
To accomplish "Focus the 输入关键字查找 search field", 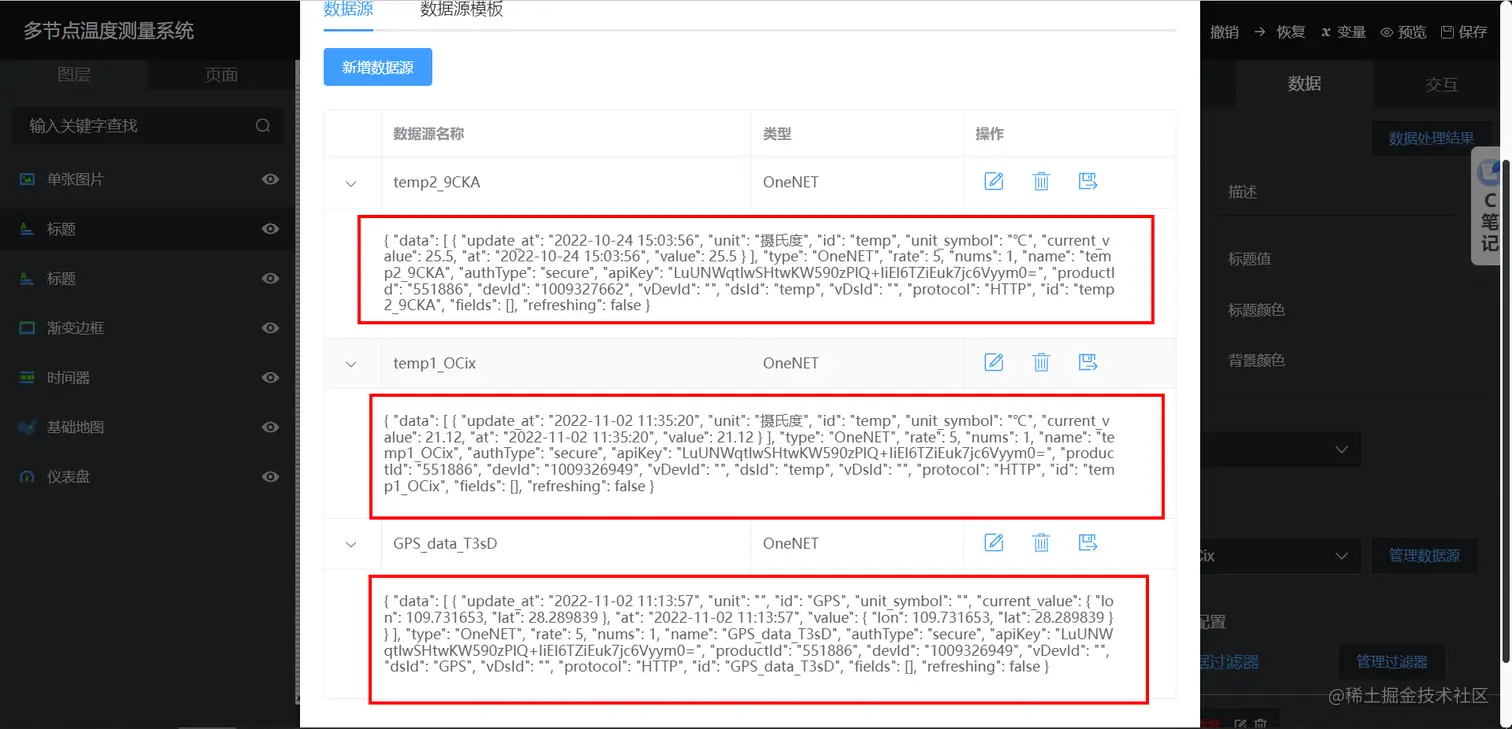I will click(x=148, y=126).
